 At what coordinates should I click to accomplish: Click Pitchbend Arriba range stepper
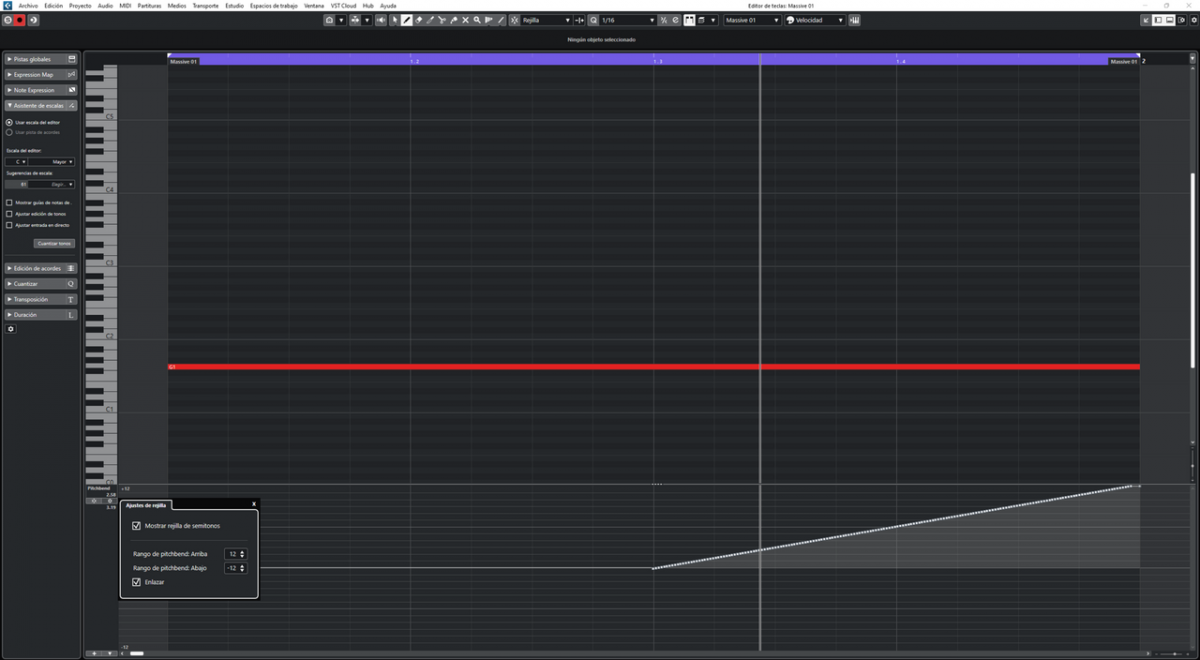pyautogui.click(x=242, y=553)
